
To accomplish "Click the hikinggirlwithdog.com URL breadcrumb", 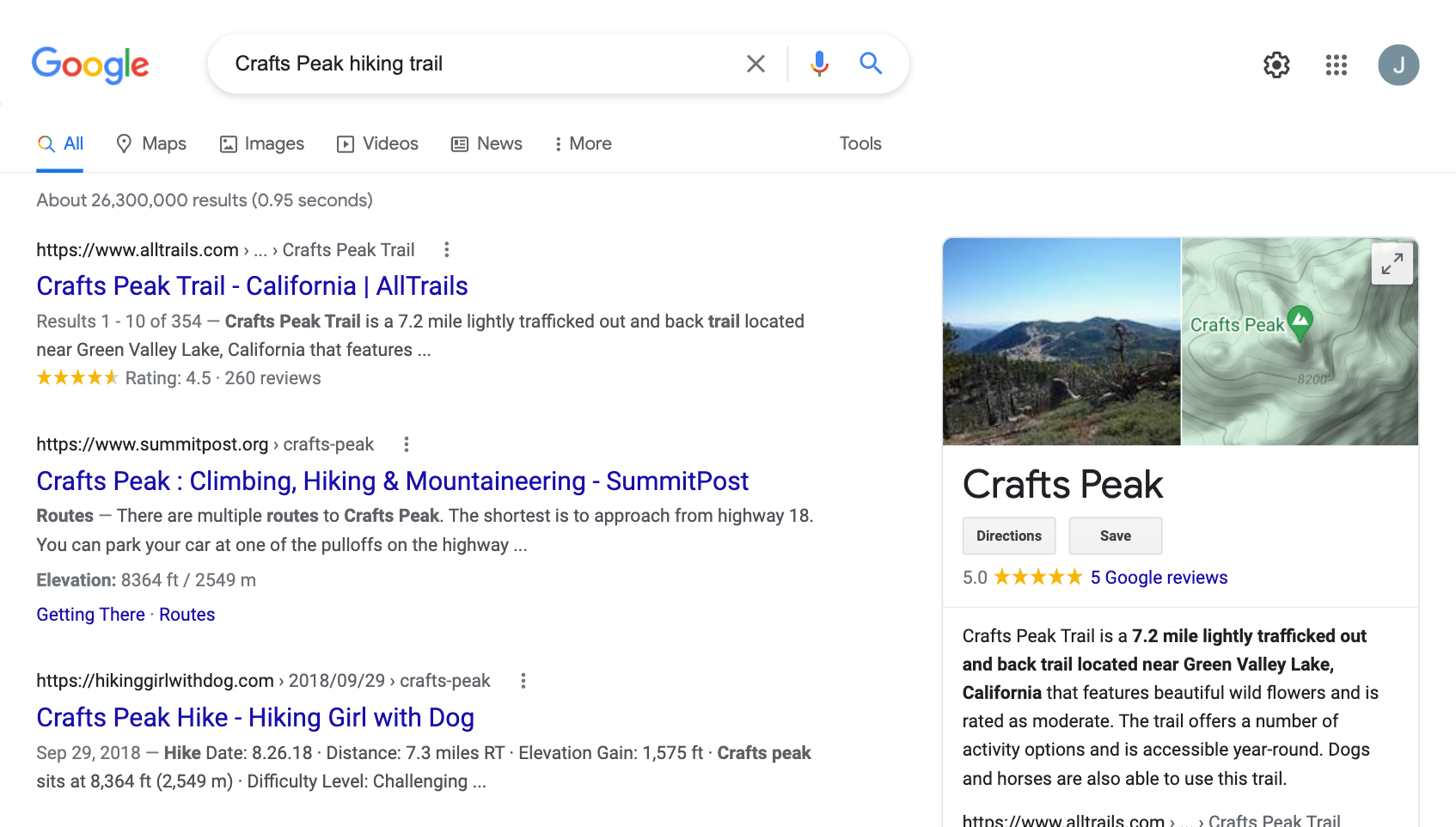I will coord(263,681).
